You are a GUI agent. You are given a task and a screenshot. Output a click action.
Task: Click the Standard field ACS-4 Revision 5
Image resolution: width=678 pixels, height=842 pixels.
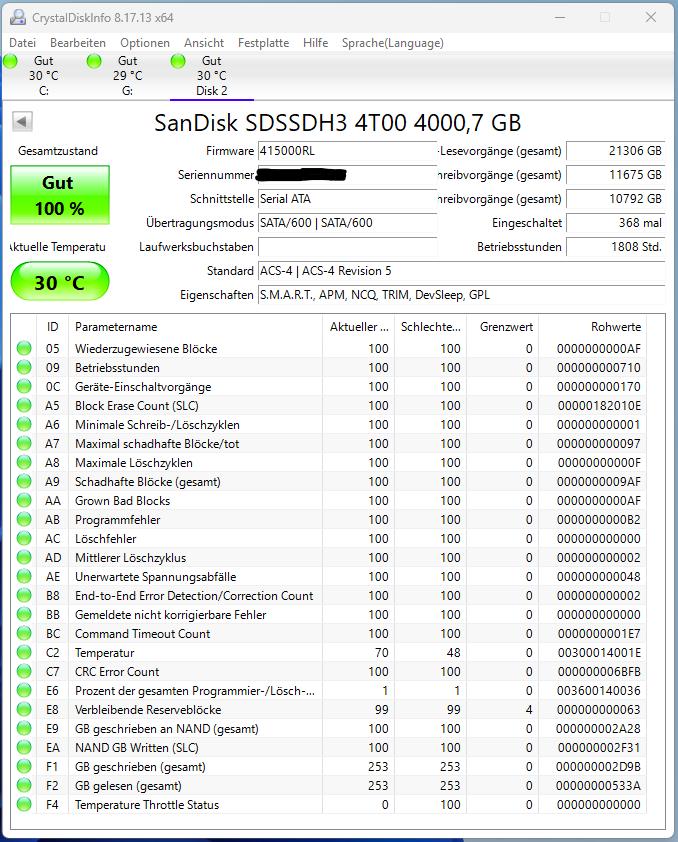(462, 271)
